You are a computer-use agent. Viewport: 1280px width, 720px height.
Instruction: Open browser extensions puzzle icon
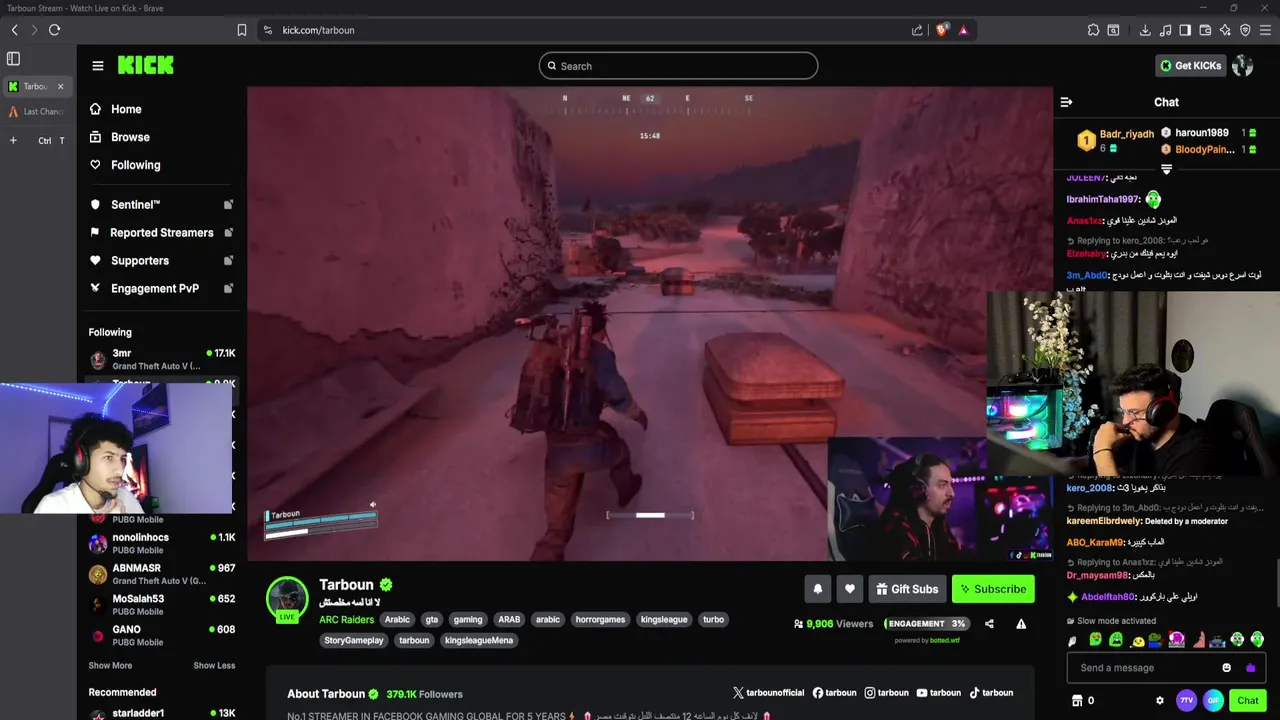click(x=1093, y=30)
